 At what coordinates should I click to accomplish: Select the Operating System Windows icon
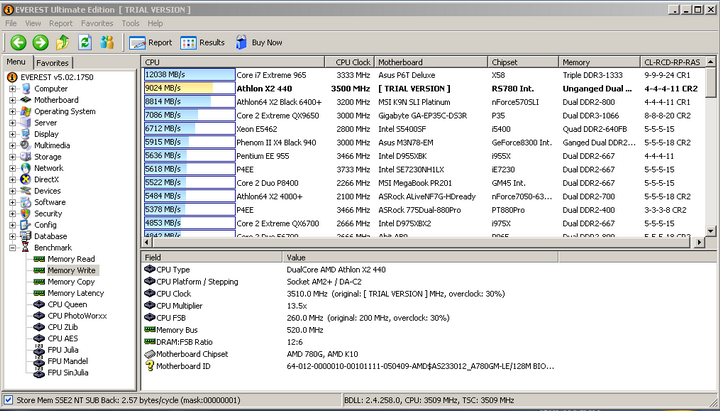tap(26, 111)
